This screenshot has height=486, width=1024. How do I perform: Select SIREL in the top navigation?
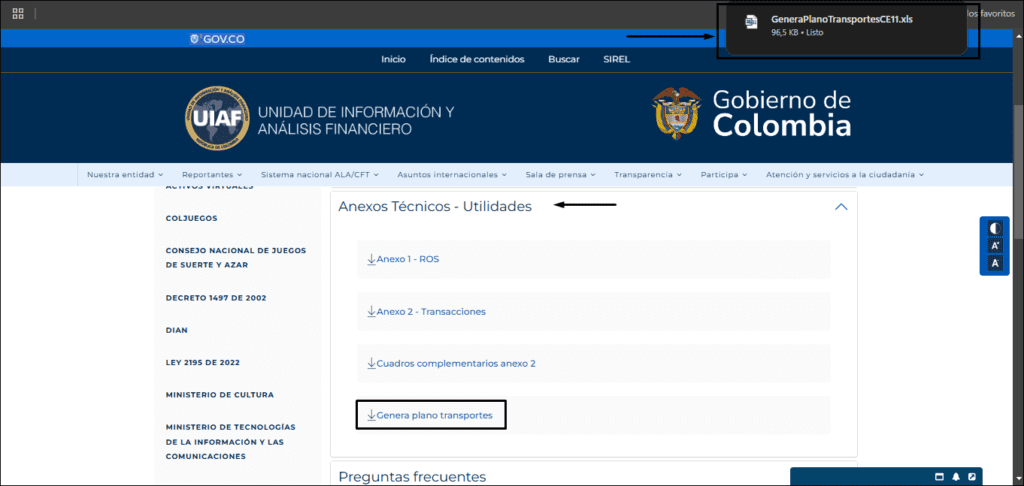(616, 59)
